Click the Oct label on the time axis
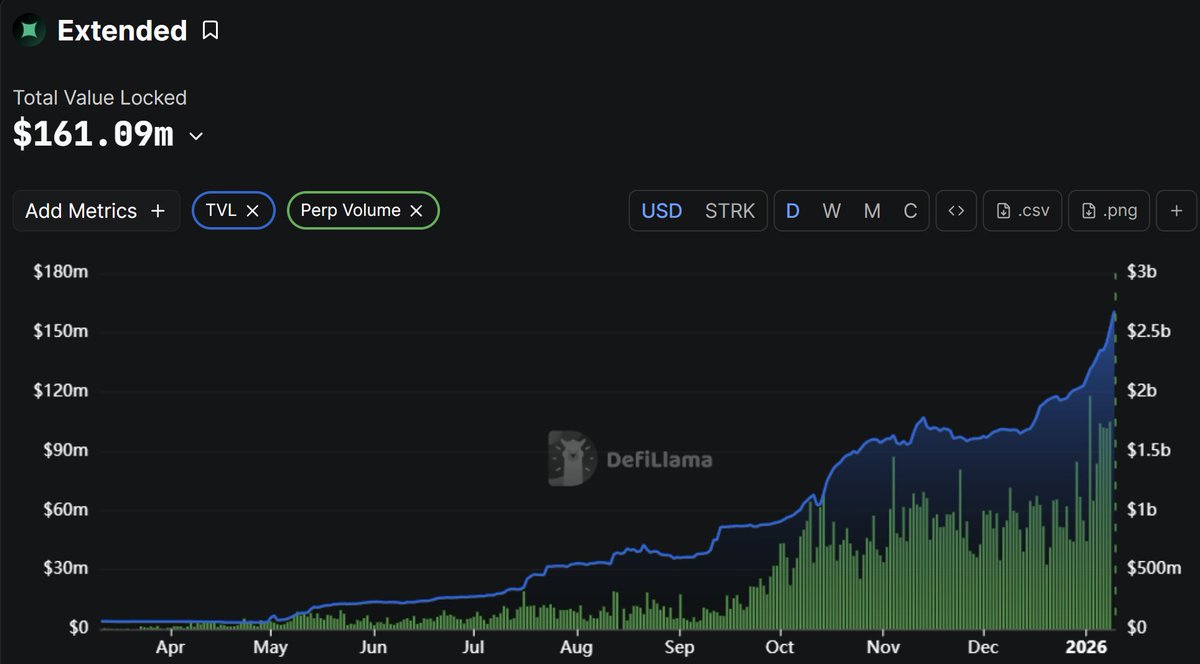 pos(780,647)
